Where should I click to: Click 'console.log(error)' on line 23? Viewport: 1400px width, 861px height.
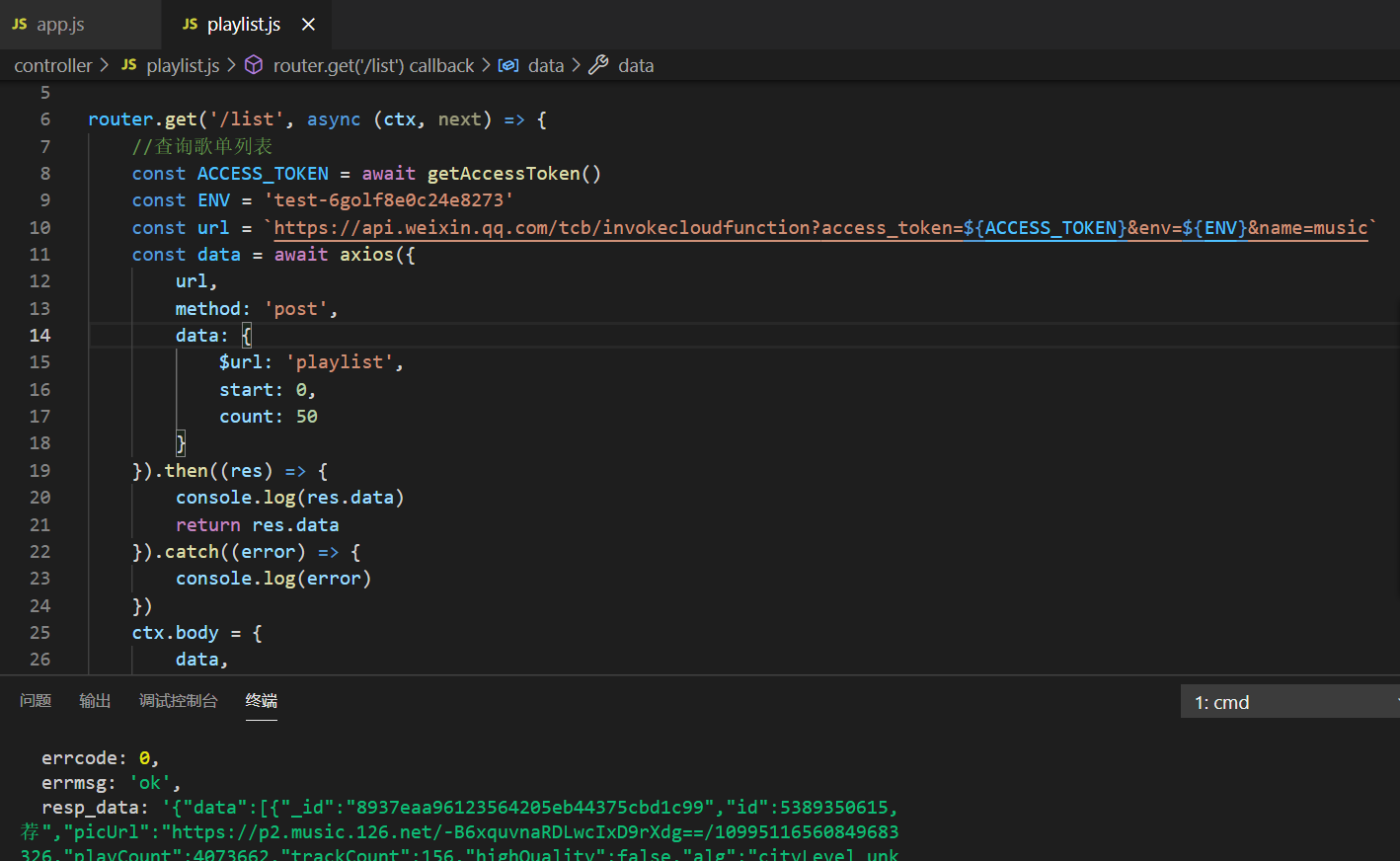[273, 579]
